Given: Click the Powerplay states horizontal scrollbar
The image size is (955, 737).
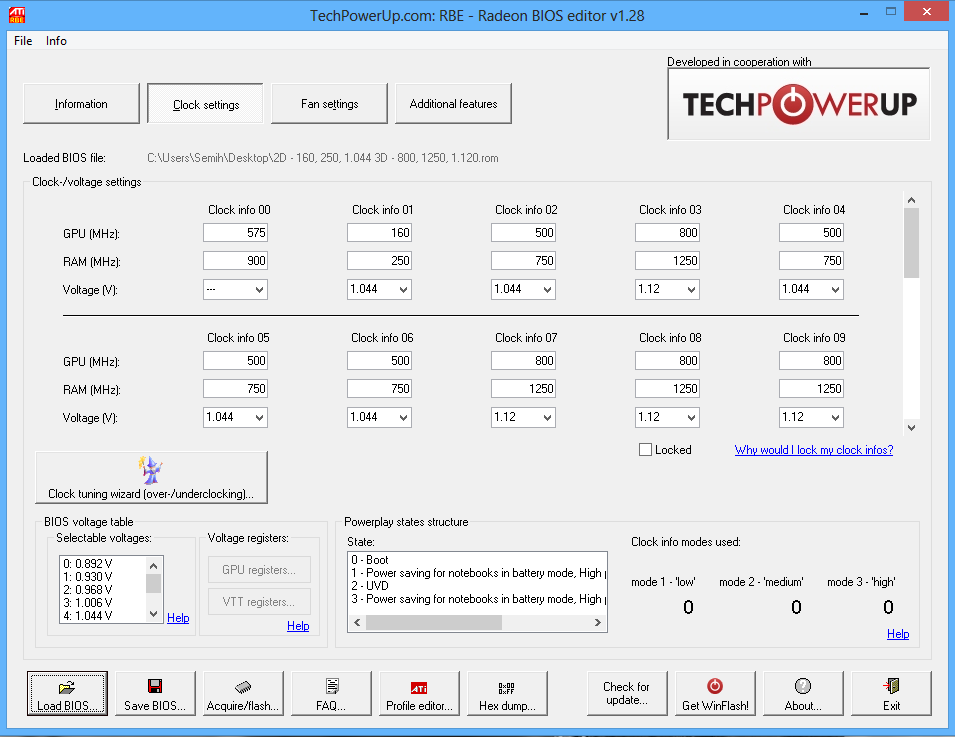Looking at the screenshot, I should tap(477, 623).
